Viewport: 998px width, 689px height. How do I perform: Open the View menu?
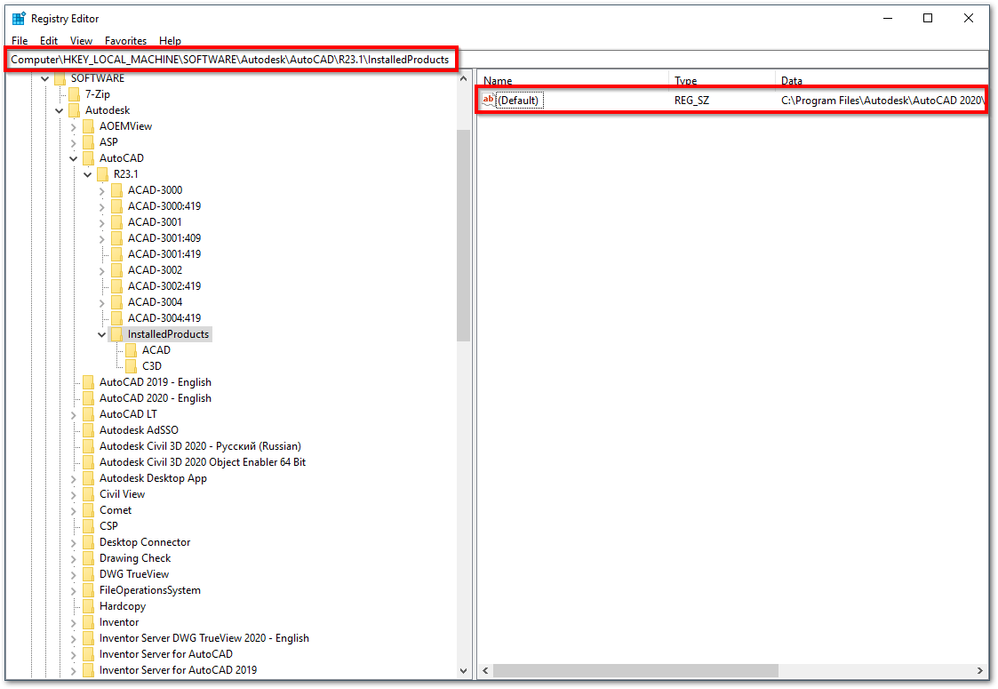81,41
